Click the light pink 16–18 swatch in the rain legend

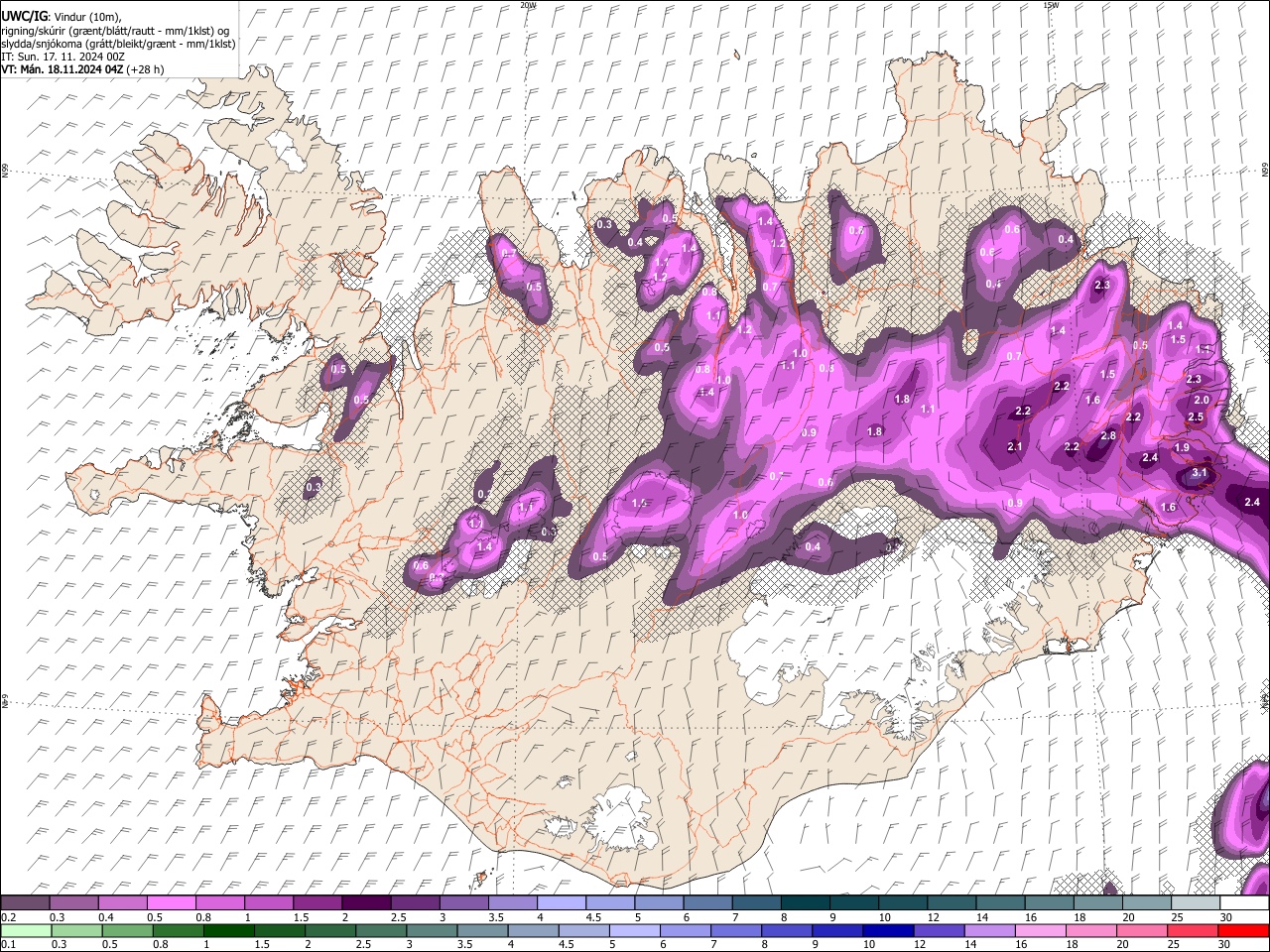tap(1042, 930)
